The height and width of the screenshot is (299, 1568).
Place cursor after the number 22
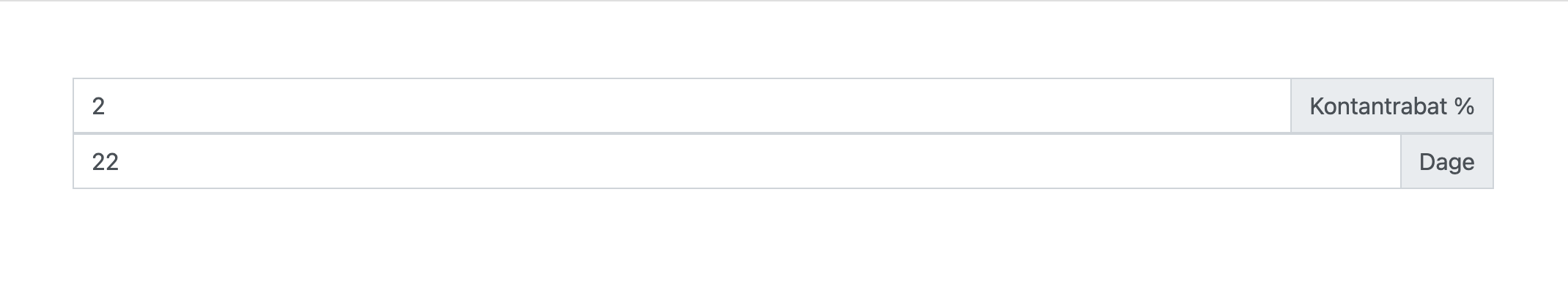click(x=120, y=162)
